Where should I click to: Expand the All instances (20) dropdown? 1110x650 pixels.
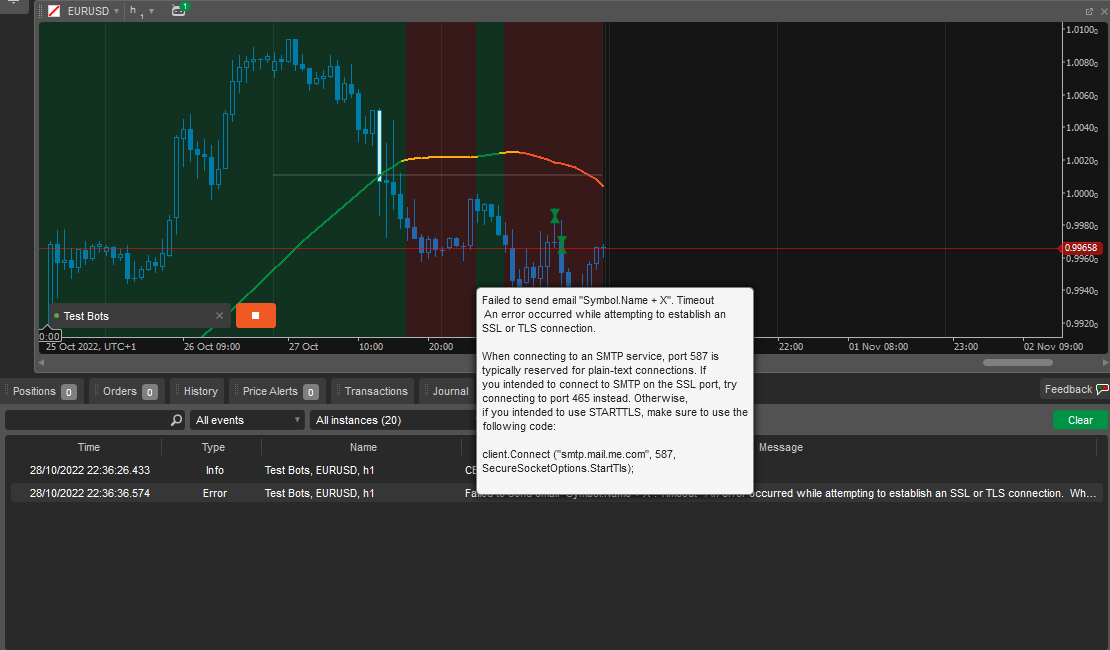point(394,420)
